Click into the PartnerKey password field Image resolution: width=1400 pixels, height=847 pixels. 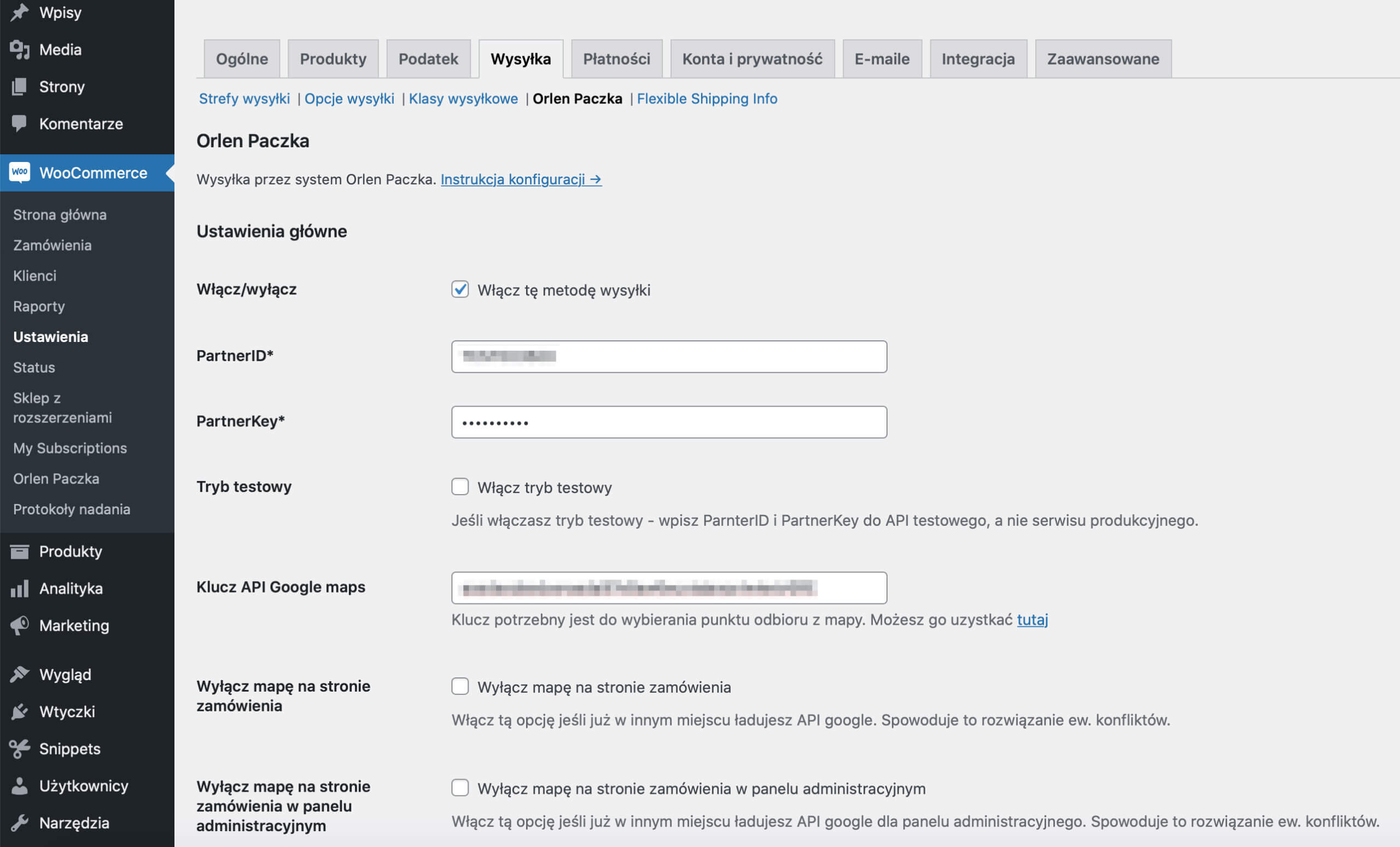[669, 422]
